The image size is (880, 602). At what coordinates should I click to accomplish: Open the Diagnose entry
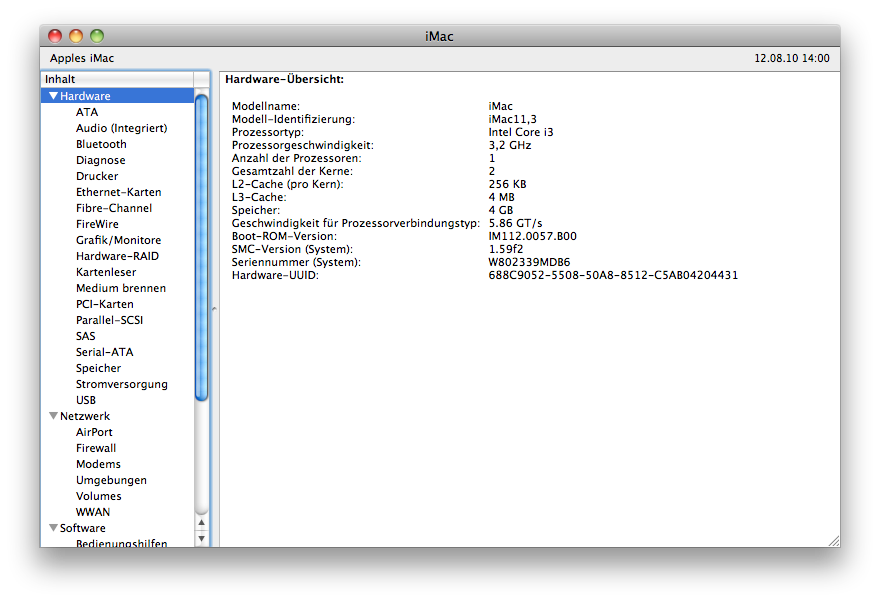101,160
